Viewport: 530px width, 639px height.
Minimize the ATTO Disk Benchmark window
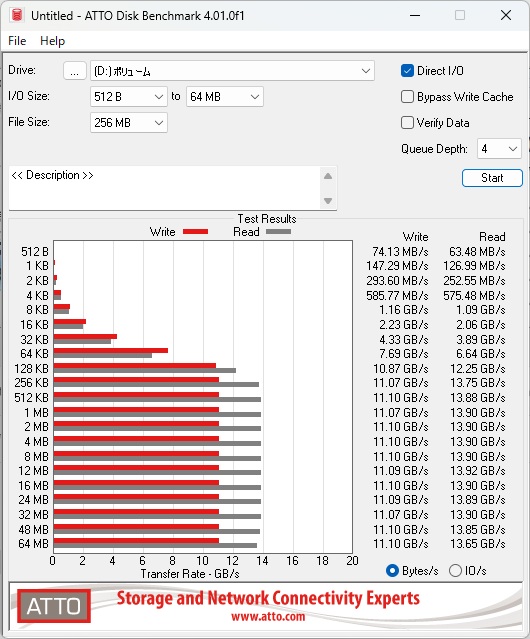tap(415, 15)
